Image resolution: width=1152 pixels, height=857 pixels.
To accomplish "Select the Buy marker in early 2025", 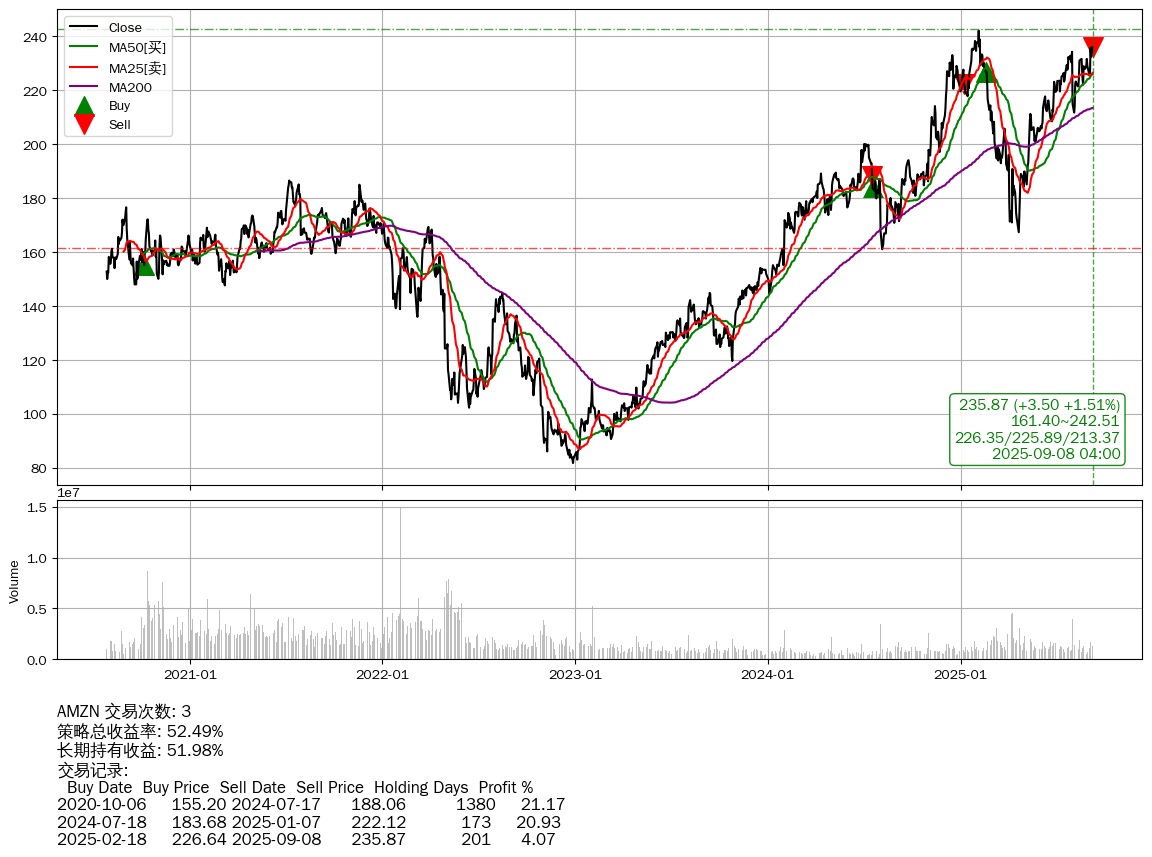I will 986,73.
